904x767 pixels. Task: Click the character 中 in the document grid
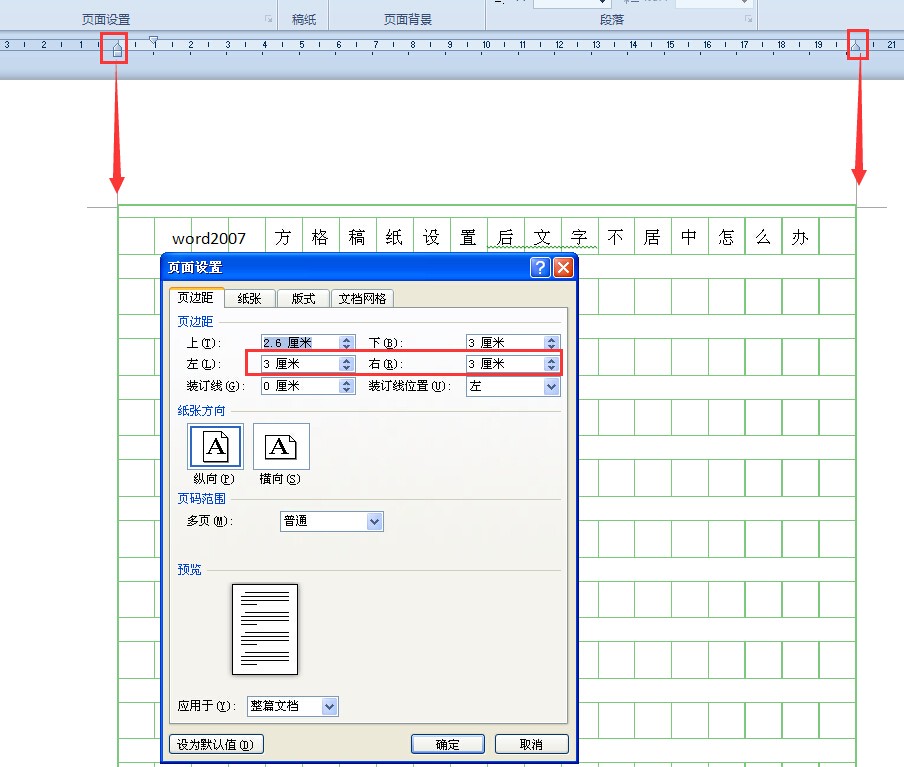click(689, 237)
